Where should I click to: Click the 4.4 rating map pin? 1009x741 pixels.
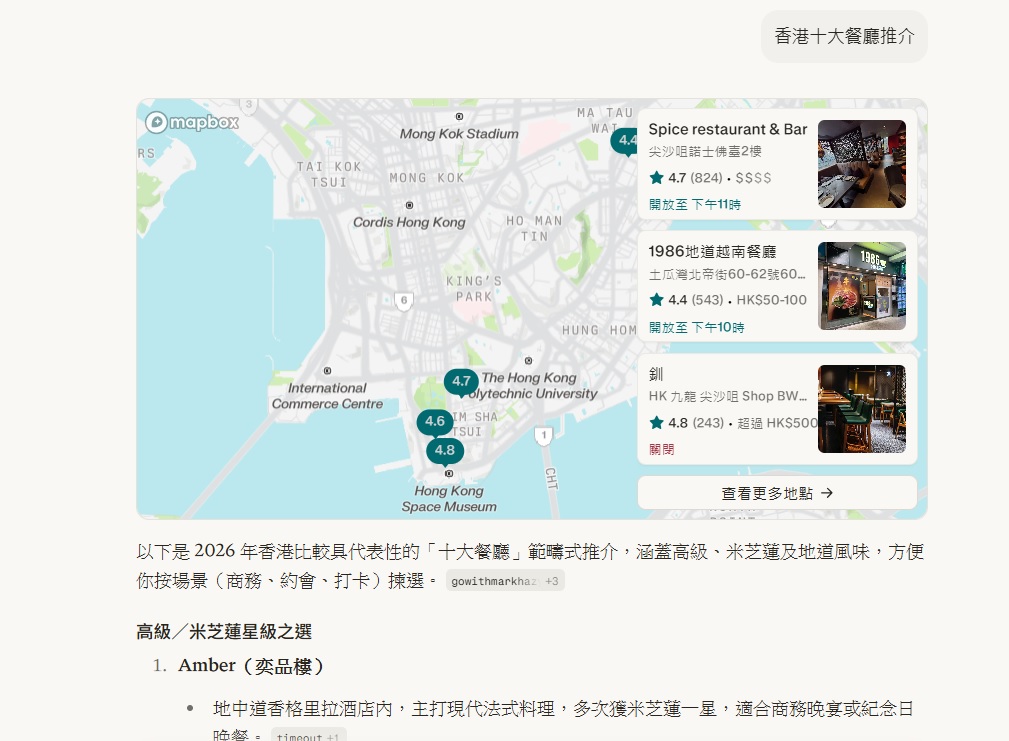point(625,140)
